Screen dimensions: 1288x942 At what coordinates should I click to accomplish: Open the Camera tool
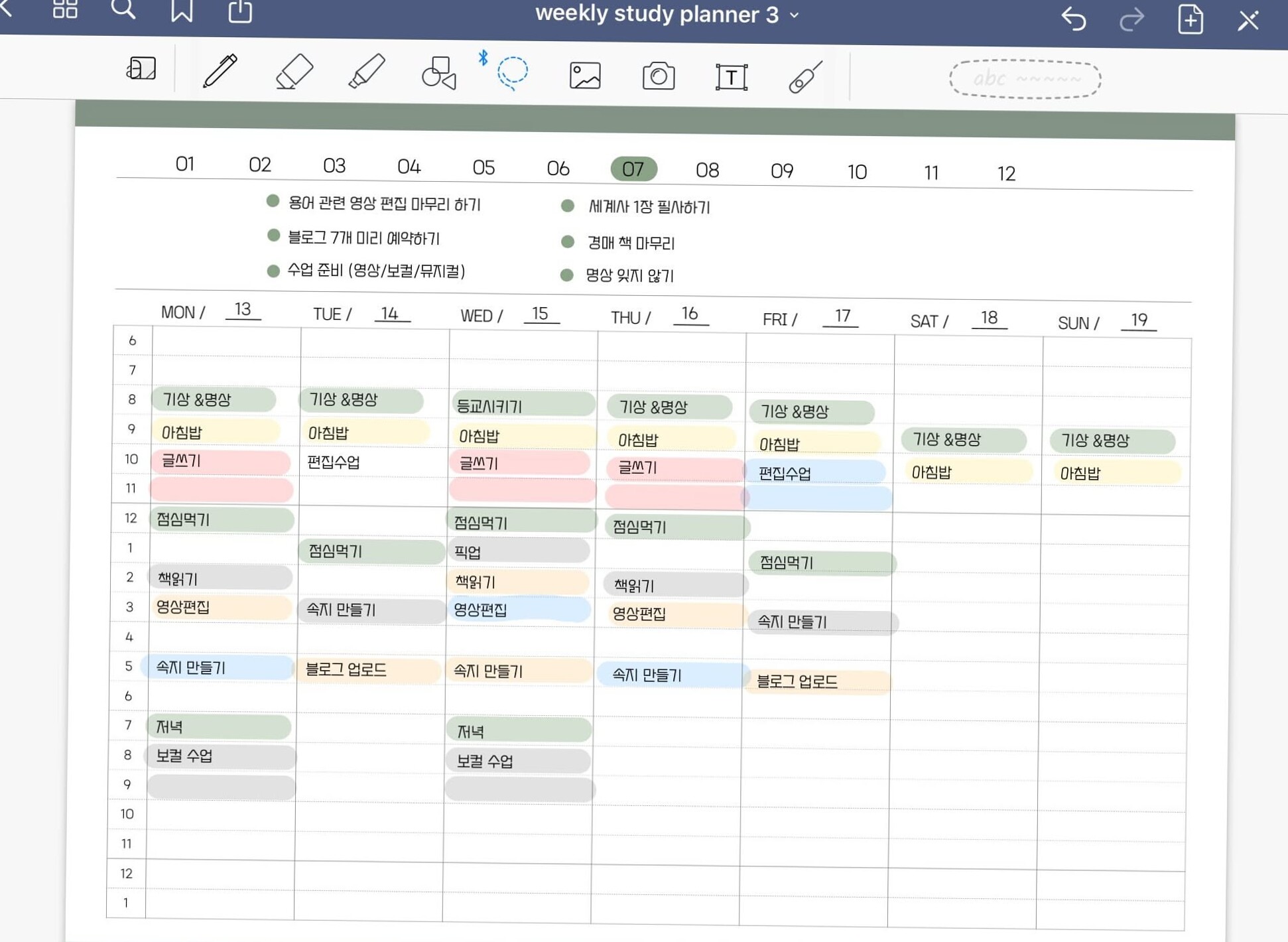(659, 76)
